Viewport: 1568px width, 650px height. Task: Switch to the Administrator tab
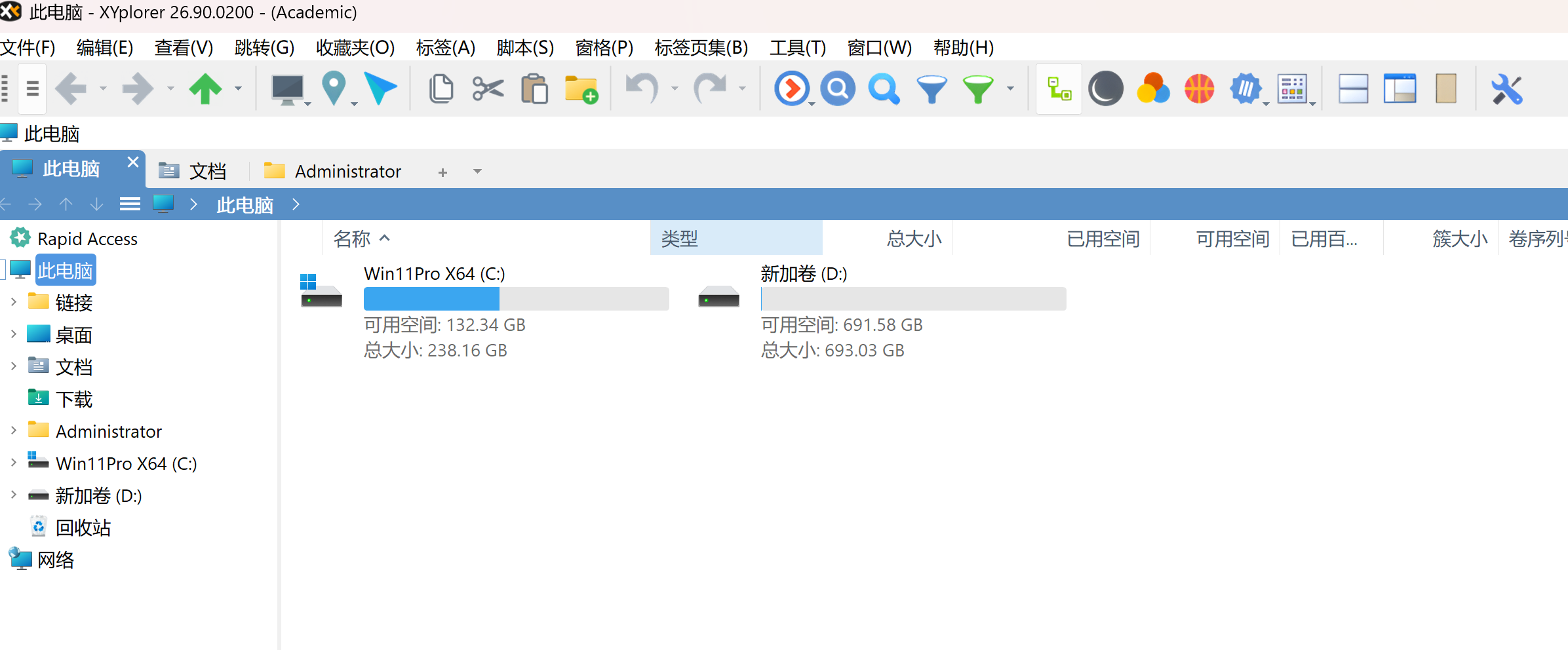pos(333,171)
